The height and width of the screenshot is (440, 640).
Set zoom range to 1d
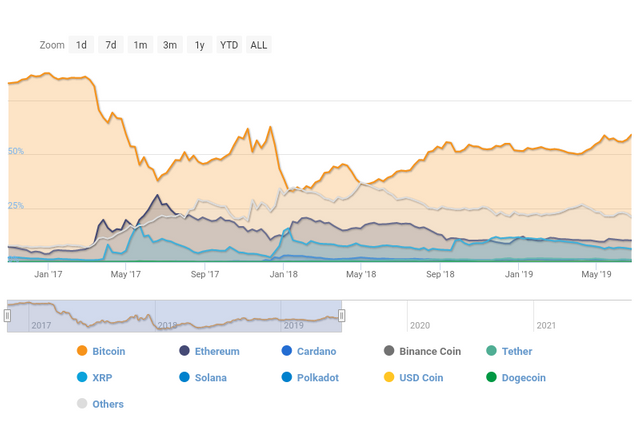click(81, 45)
